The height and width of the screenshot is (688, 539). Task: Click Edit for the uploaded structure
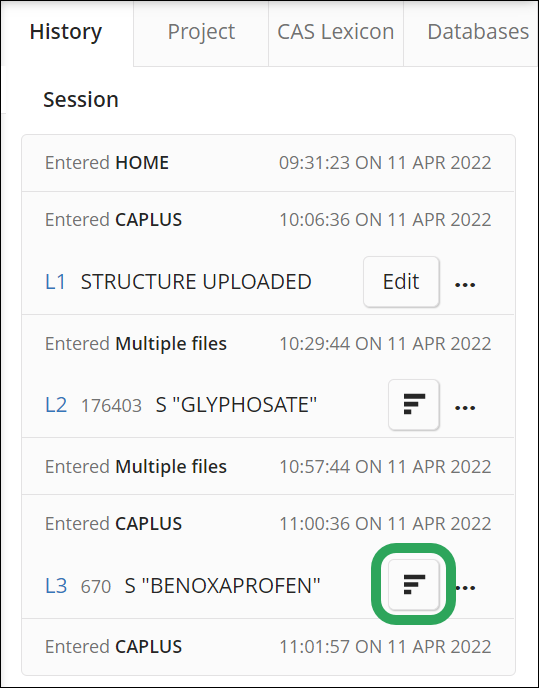tap(401, 282)
